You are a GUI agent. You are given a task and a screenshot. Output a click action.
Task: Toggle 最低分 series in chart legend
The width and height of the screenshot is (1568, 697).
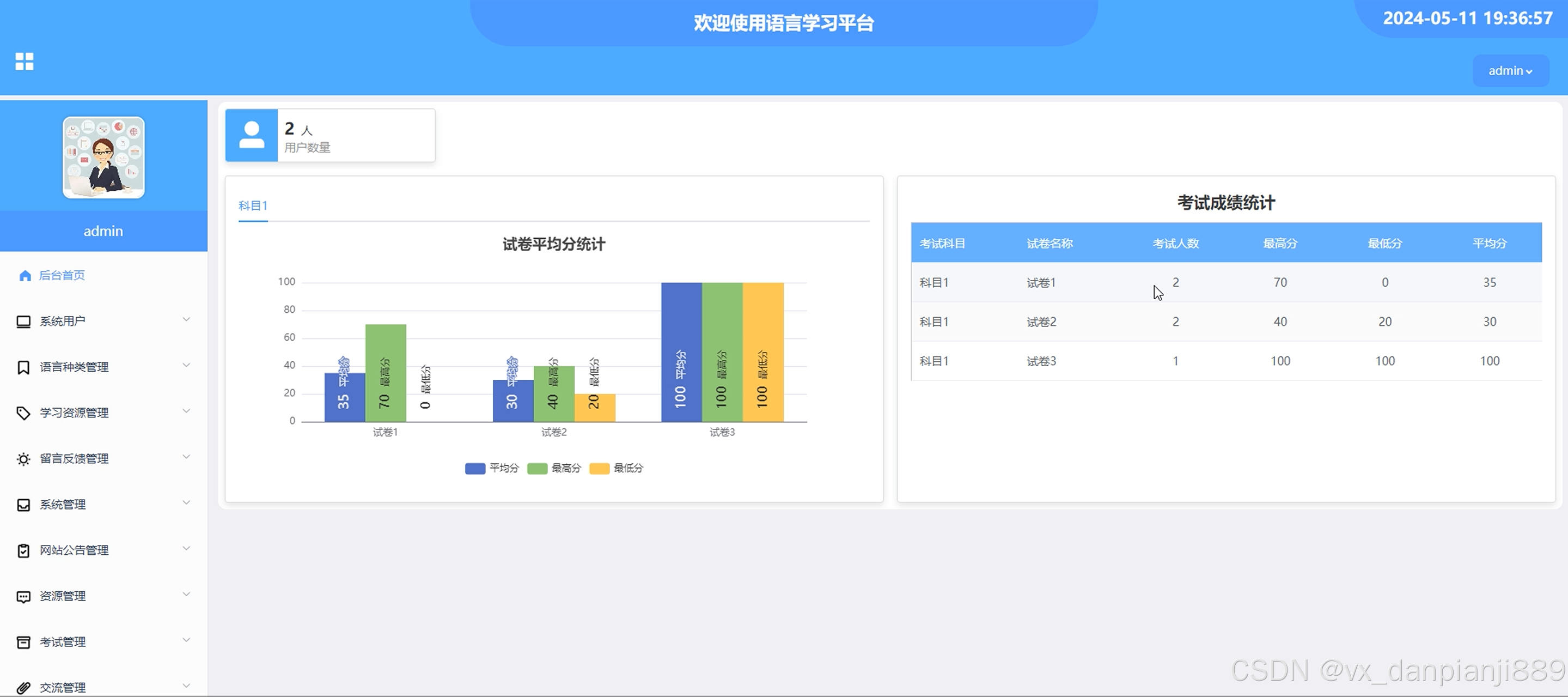click(x=616, y=469)
